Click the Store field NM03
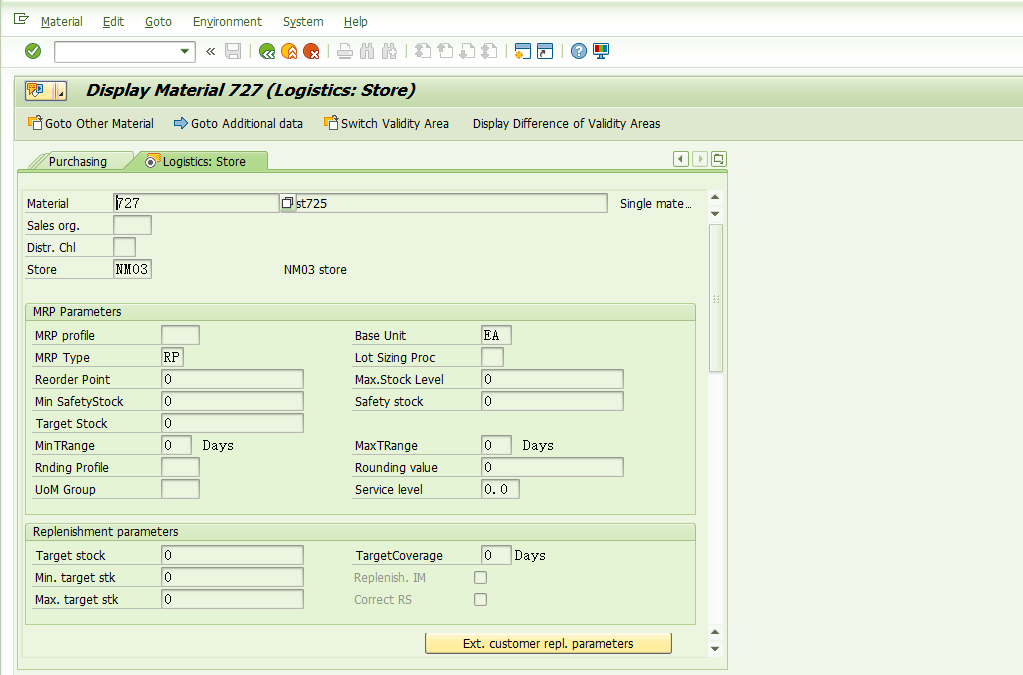 [132, 269]
